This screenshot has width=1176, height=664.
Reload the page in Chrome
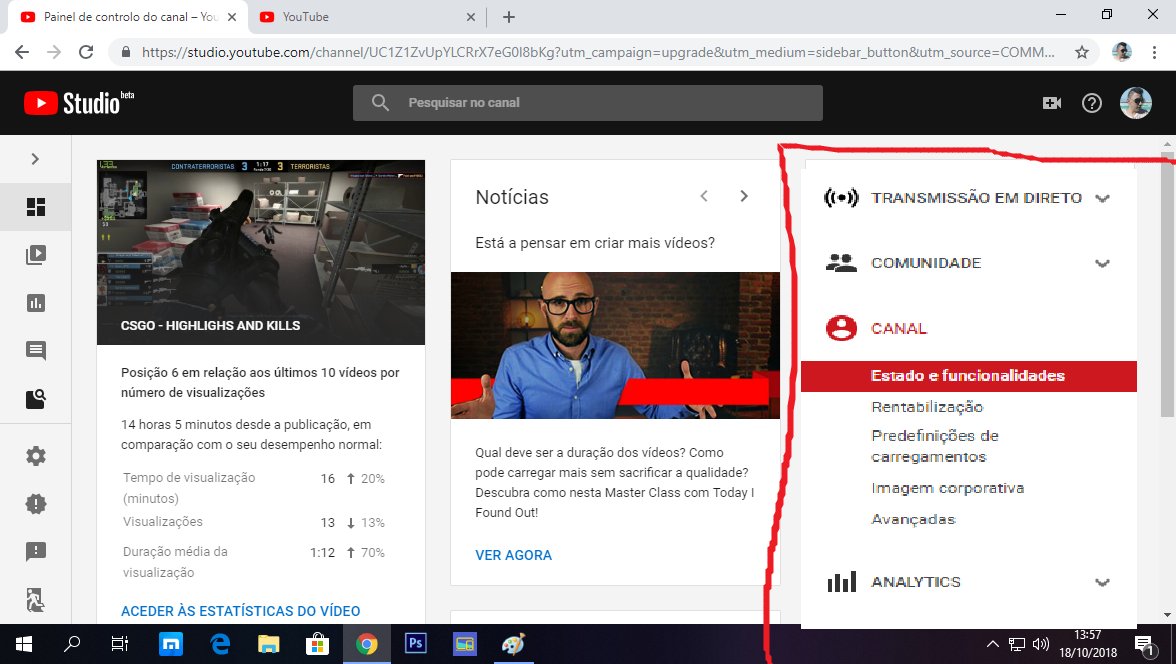[x=86, y=52]
